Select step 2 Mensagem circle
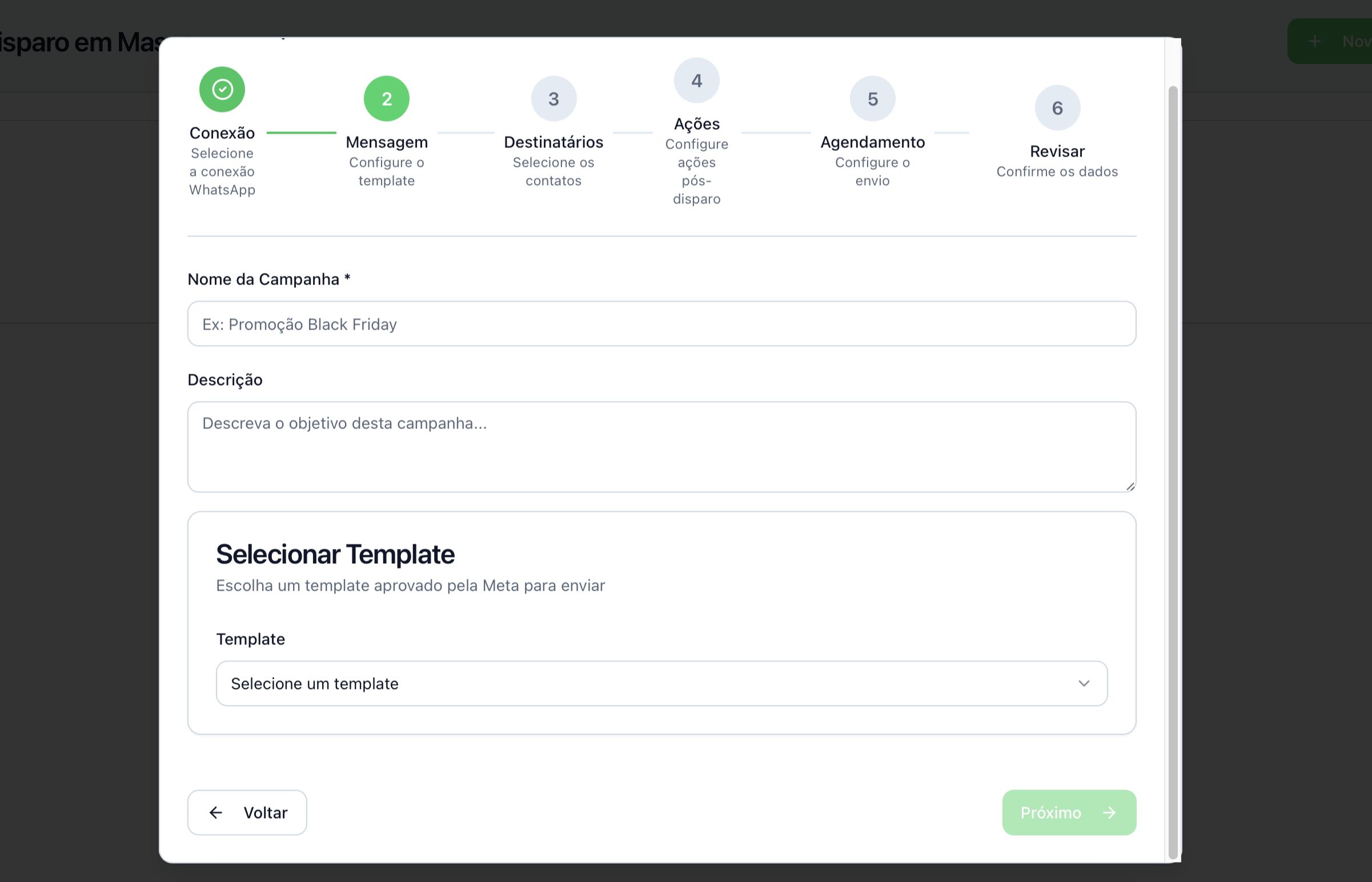Screen dimensions: 1372x882 (387, 98)
